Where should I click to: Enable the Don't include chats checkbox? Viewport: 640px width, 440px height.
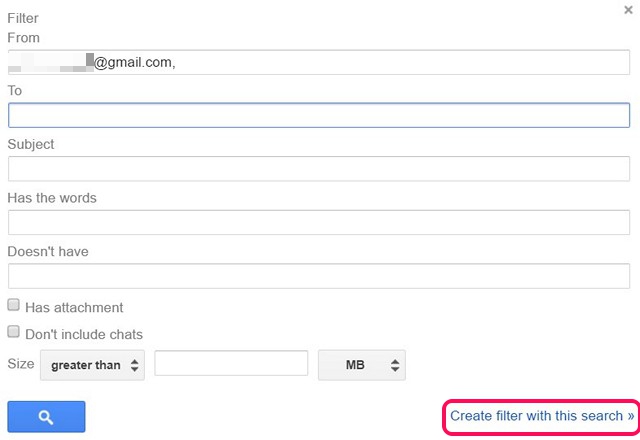coord(13,331)
